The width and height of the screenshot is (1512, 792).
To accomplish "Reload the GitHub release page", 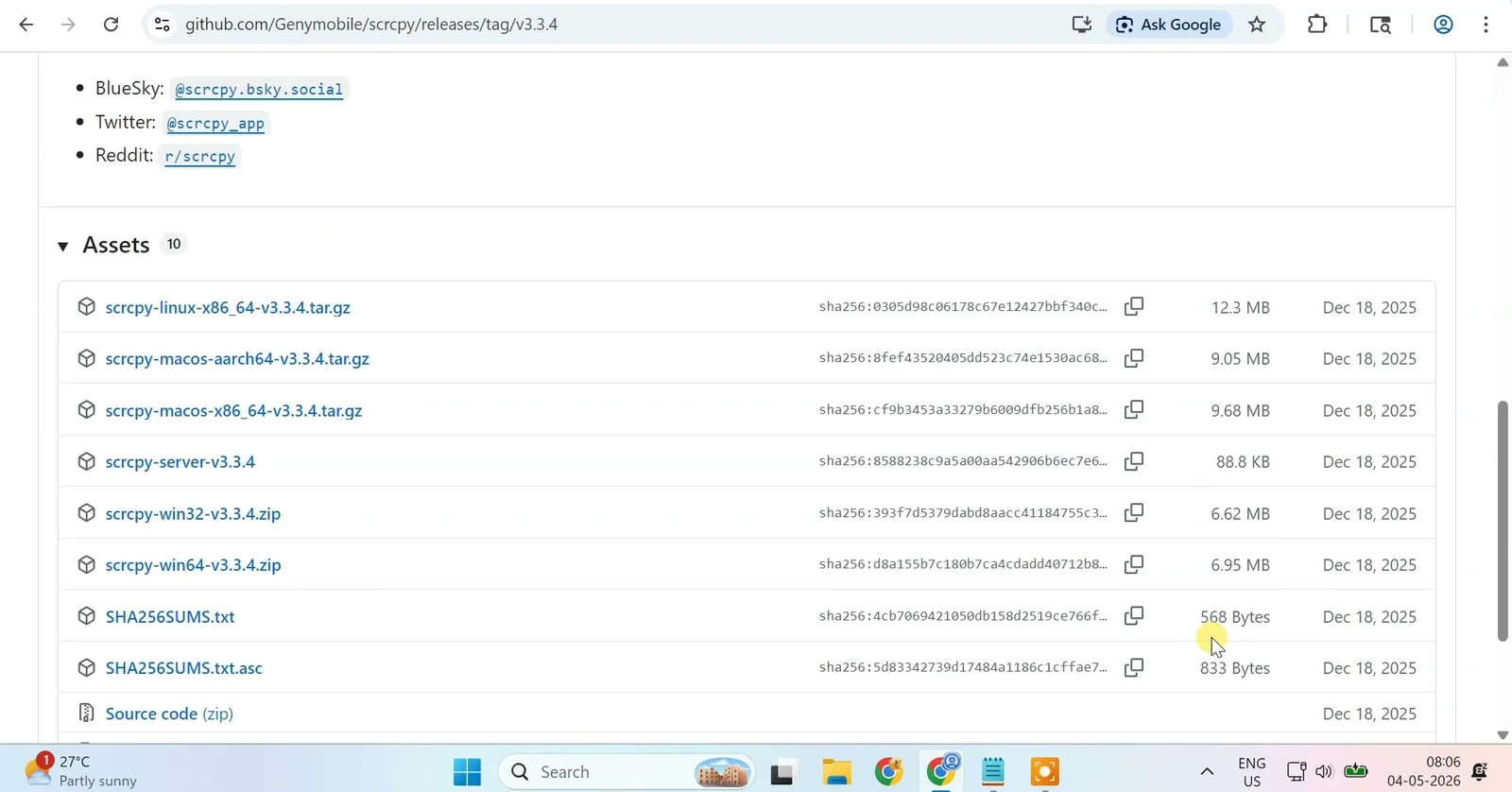I will (x=111, y=25).
